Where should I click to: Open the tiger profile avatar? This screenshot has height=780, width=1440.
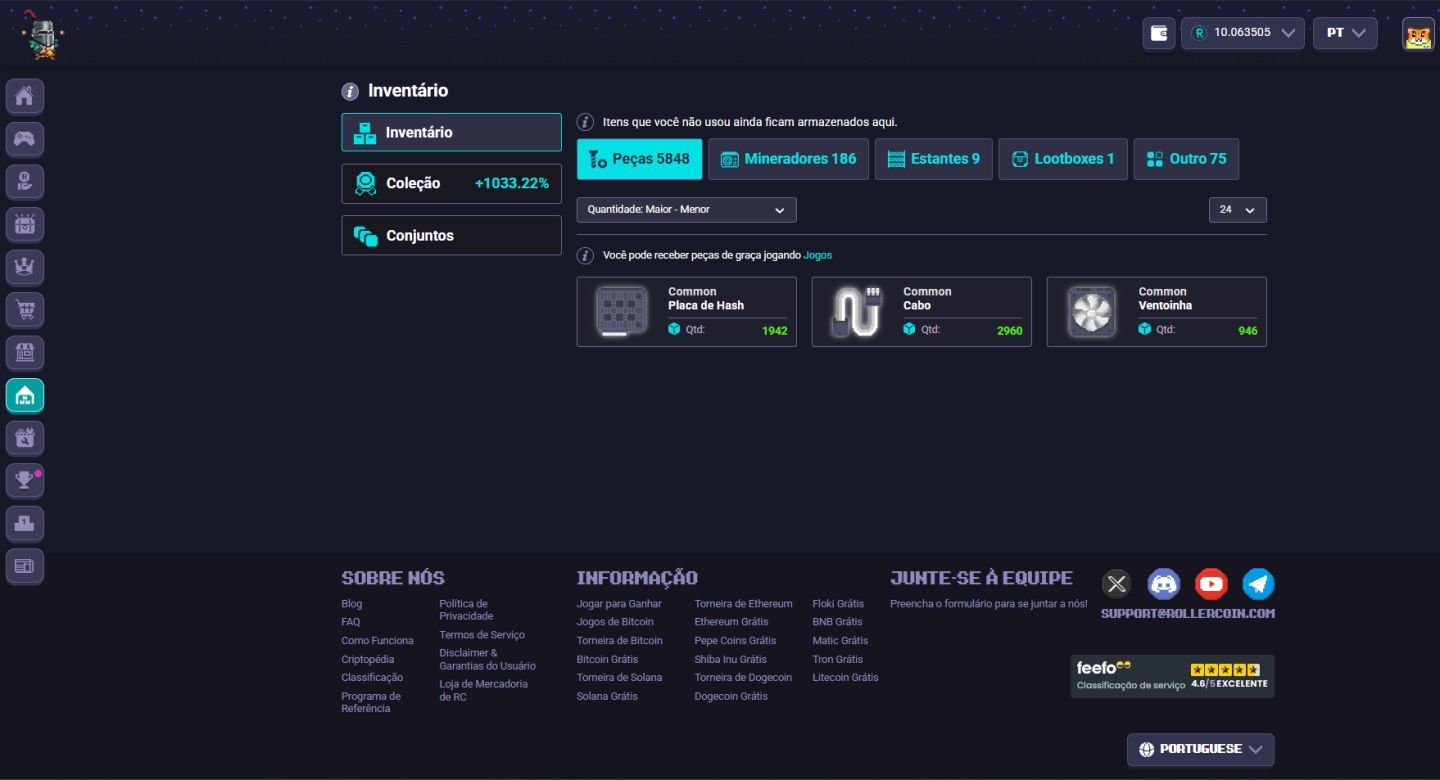1418,33
